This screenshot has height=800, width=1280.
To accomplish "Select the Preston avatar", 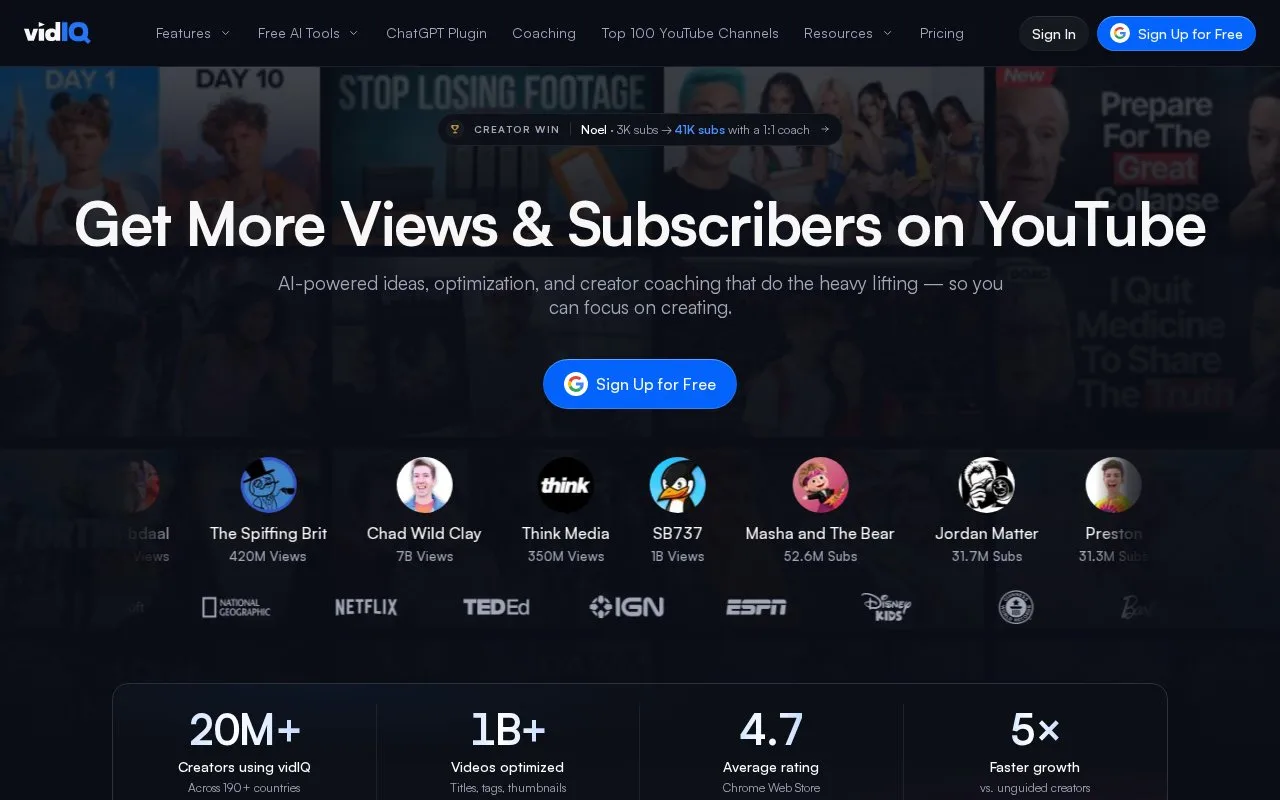I will [1114, 485].
